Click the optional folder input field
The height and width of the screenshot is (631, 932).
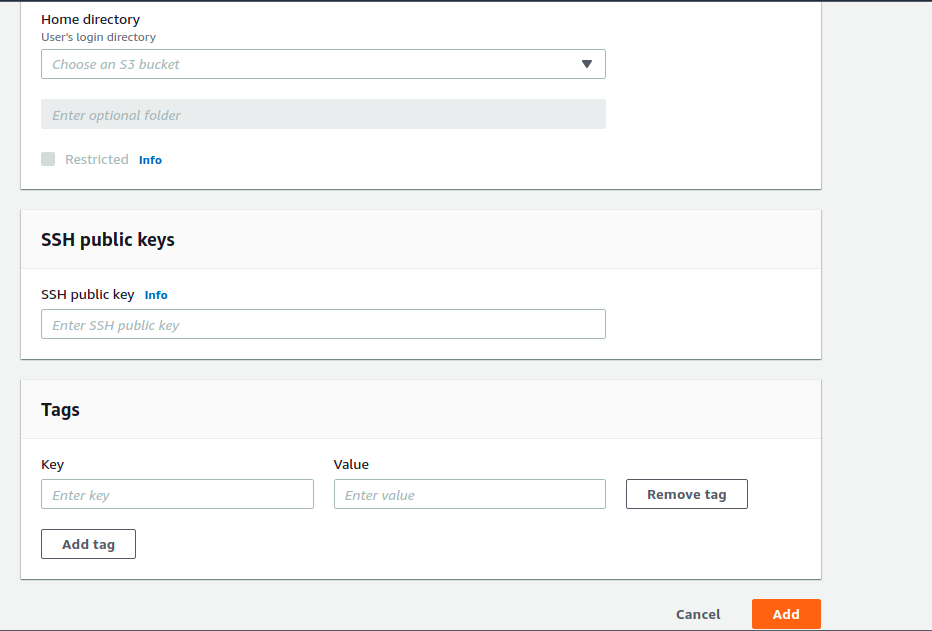pos(323,114)
